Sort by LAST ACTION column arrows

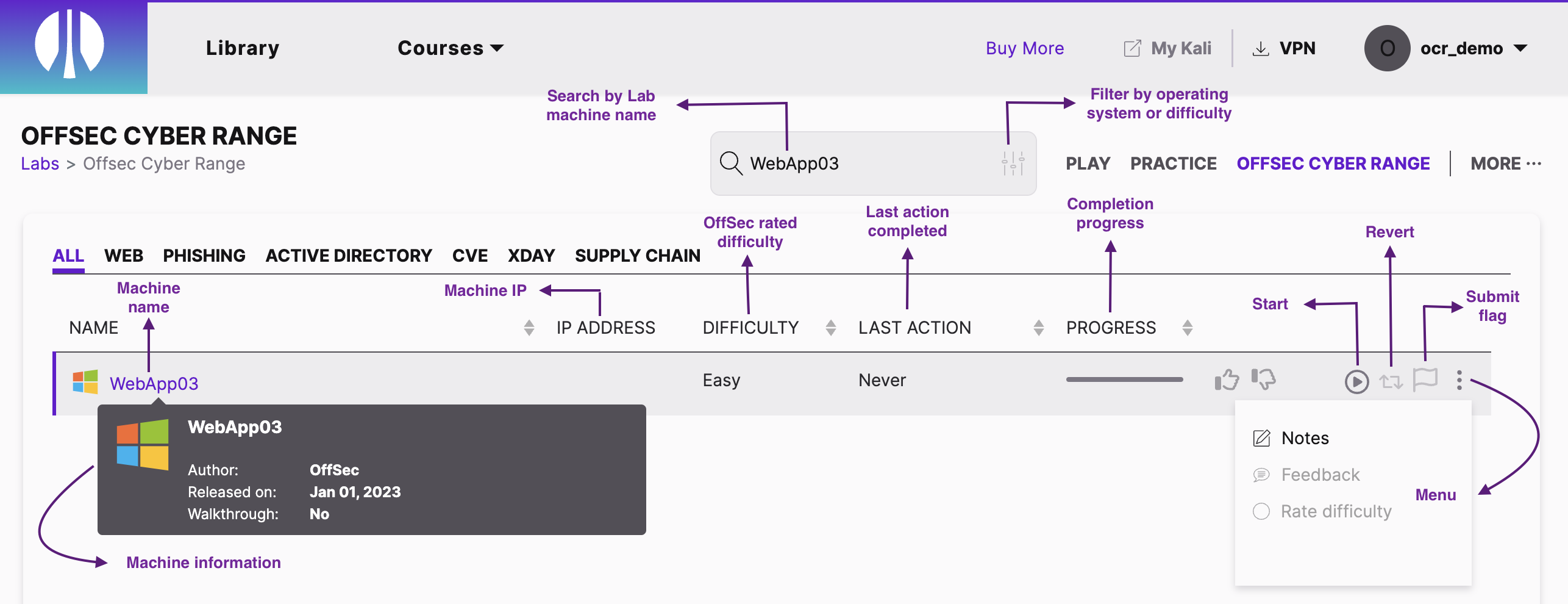coord(1039,328)
